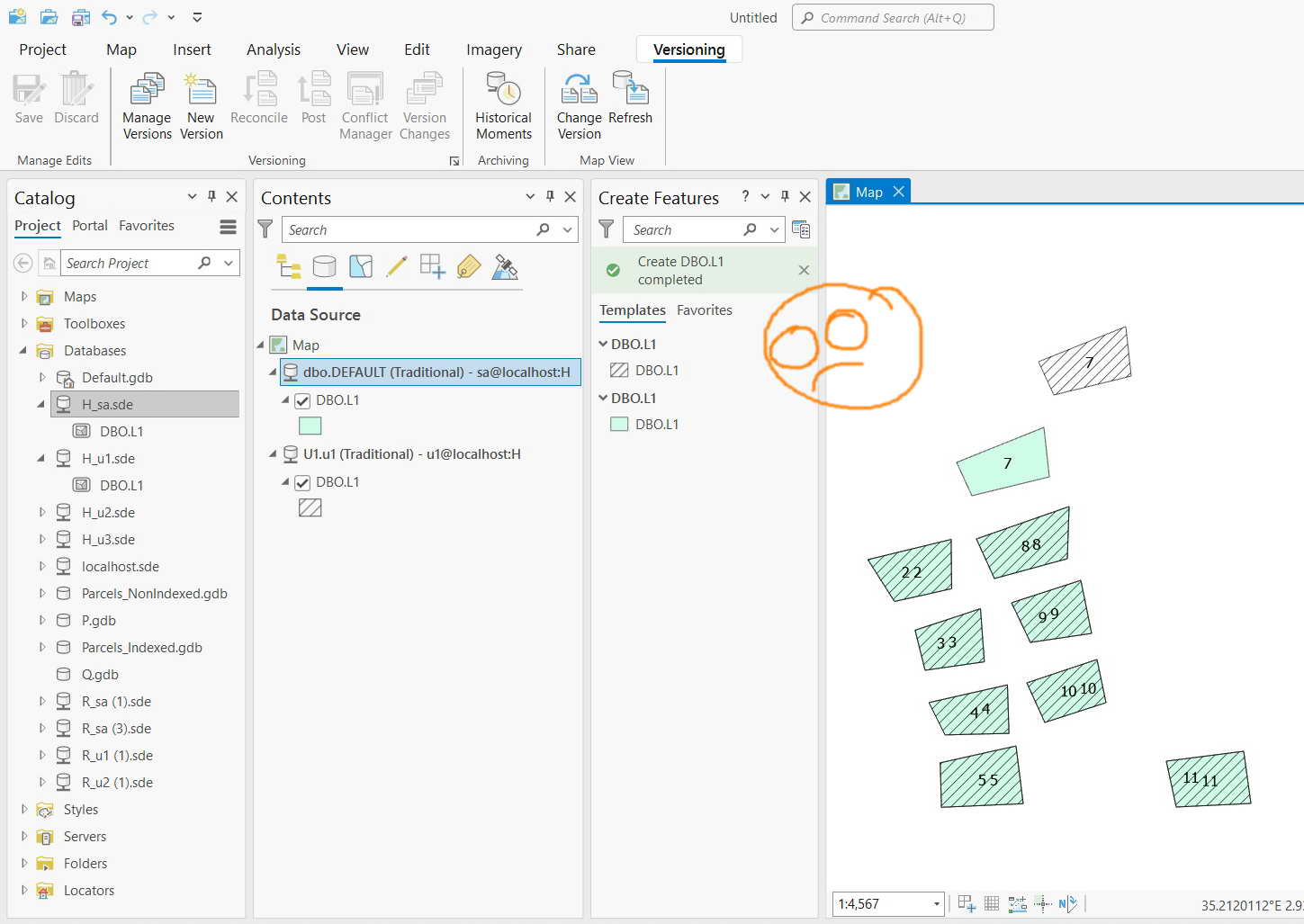This screenshot has height=924, width=1304.
Task: Open the Catalog pane hamburger menu
Action: 228,227
